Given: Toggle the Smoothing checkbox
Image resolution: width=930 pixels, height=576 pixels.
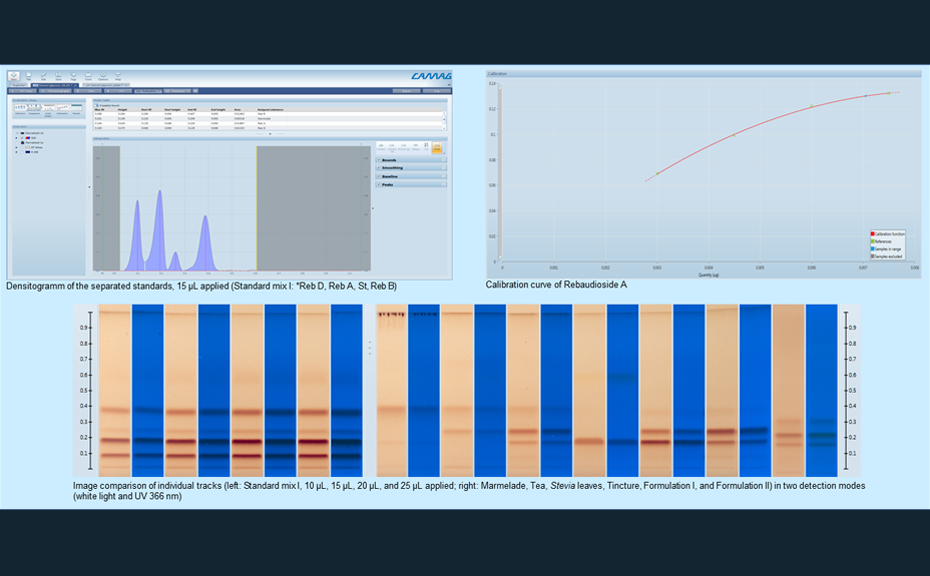Looking at the screenshot, I should [379, 168].
